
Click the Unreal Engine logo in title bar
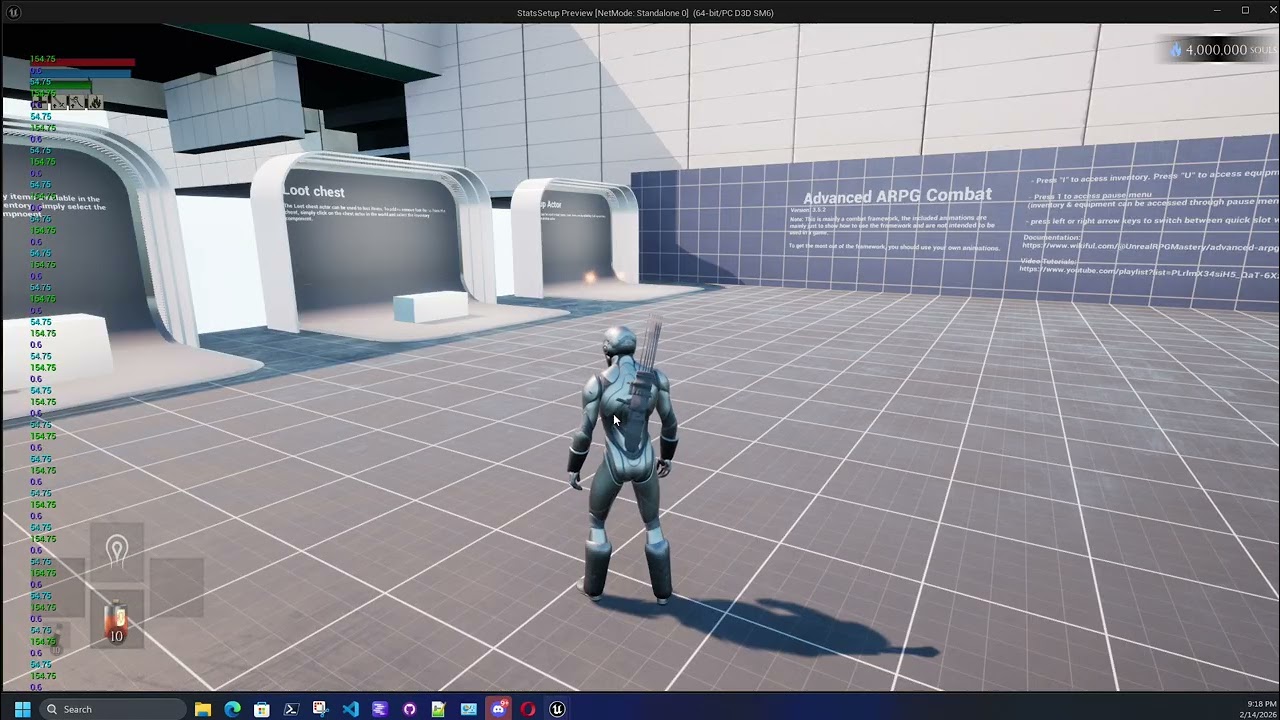point(14,12)
